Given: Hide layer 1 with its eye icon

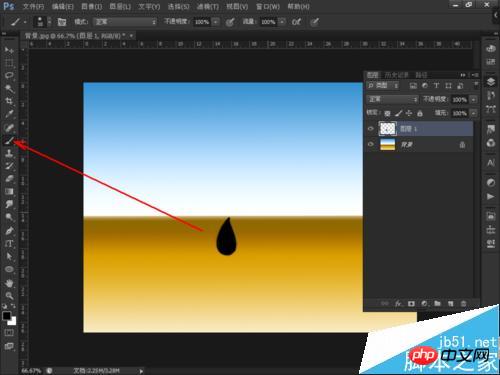Looking at the screenshot, I should point(370,129).
